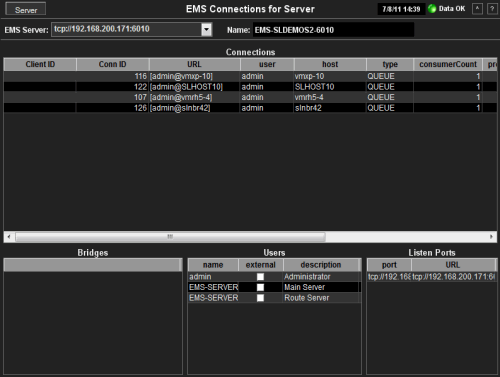
Task: Toggle external checkbox for Main Server user
Action: [260, 287]
